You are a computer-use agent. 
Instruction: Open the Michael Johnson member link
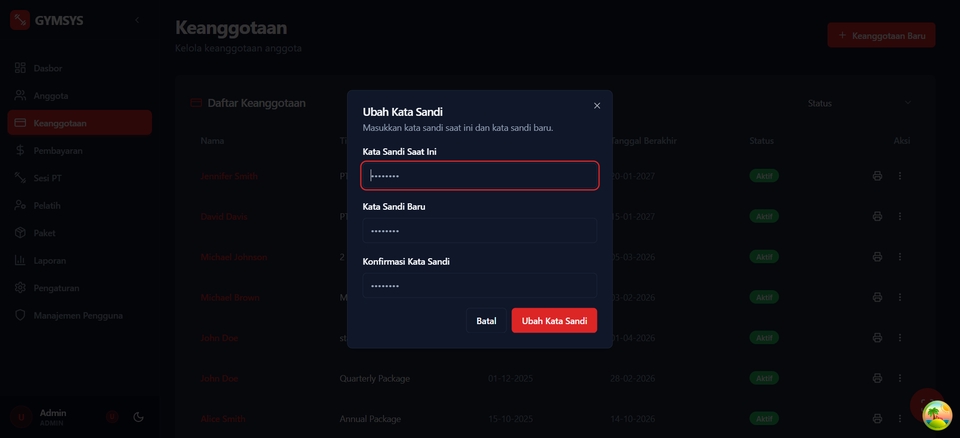pyautogui.click(x=234, y=257)
